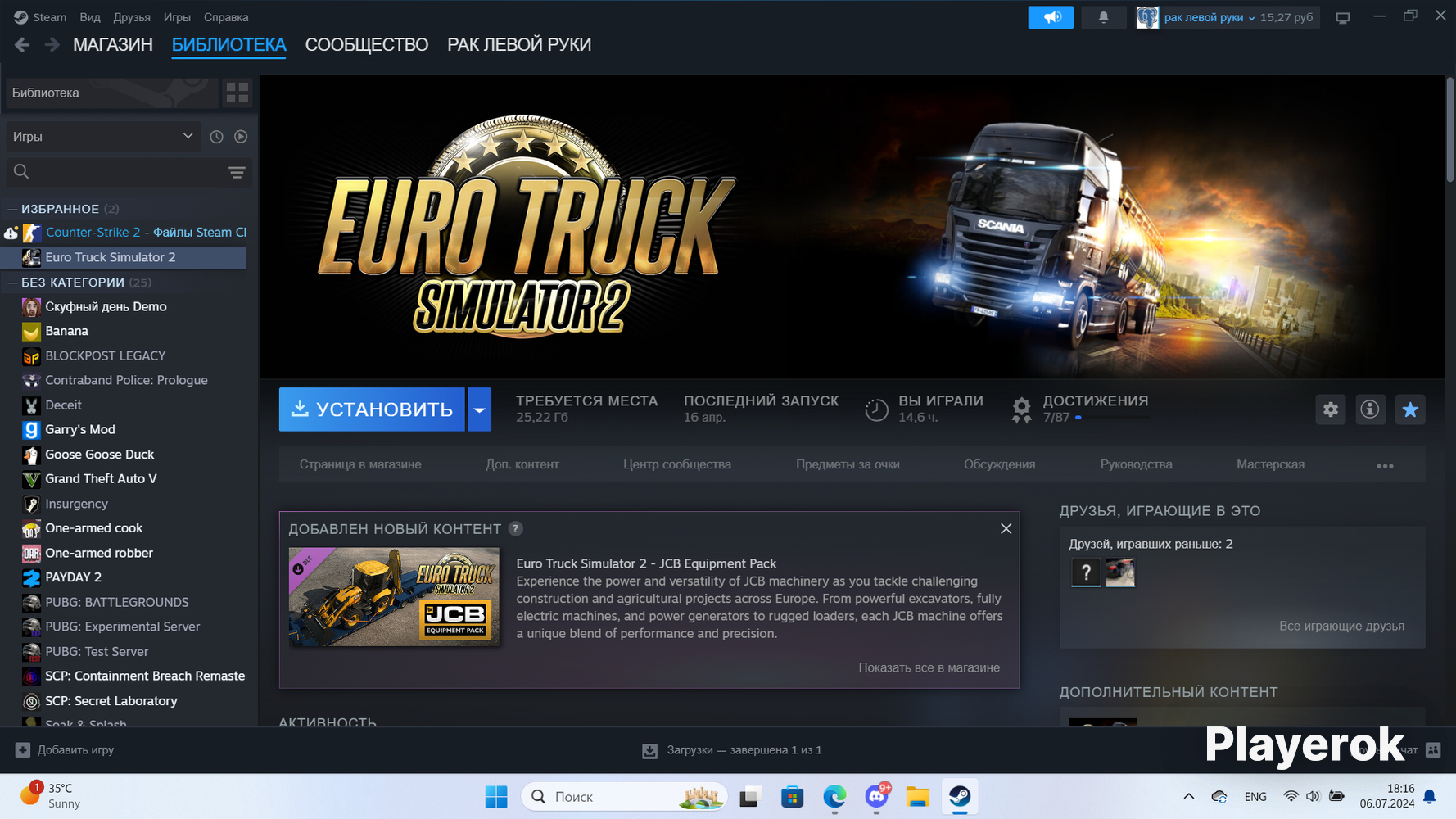Click the Установить install button
Screen dimensions: 1456x819
[x=372, y=409]
